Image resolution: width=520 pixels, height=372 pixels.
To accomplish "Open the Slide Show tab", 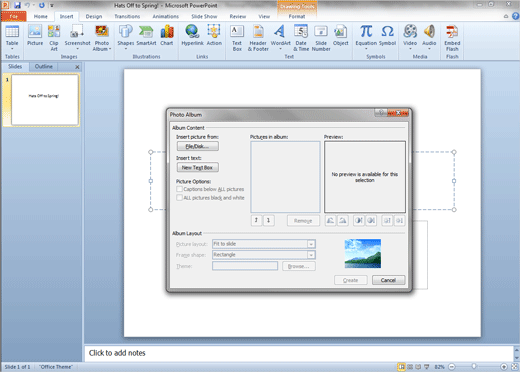I will 204,16.
